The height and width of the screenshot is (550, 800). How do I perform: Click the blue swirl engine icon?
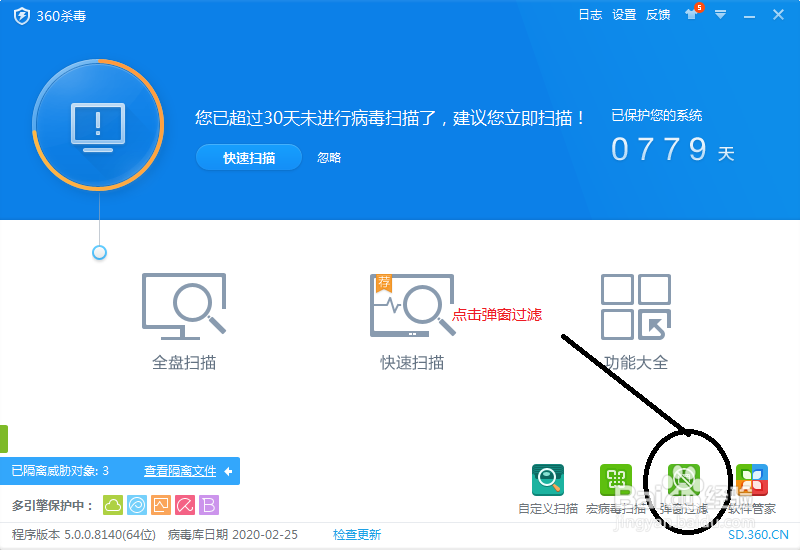click(x=137, y=505)
